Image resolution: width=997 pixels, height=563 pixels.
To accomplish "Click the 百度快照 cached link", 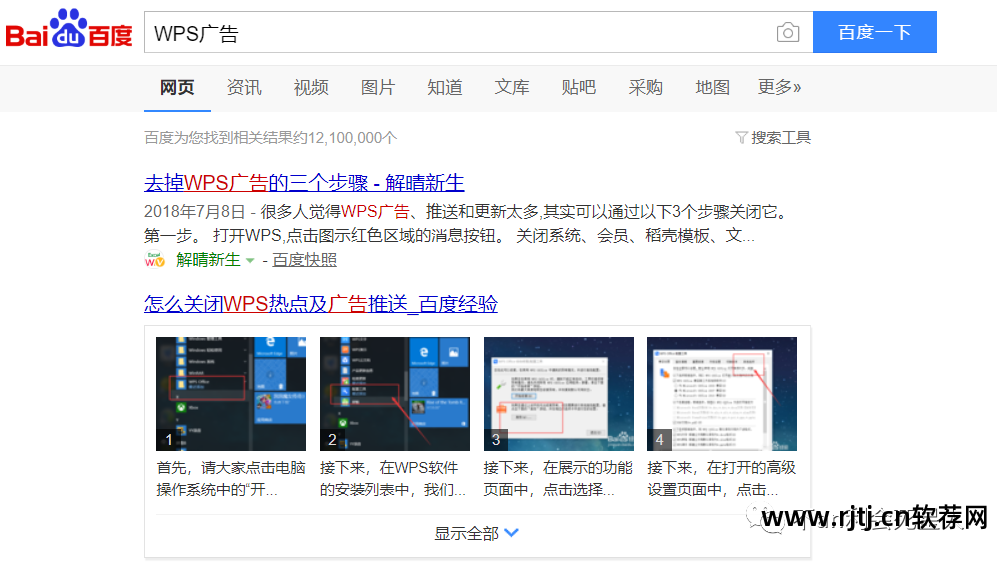I will click(x=305, y=260).
